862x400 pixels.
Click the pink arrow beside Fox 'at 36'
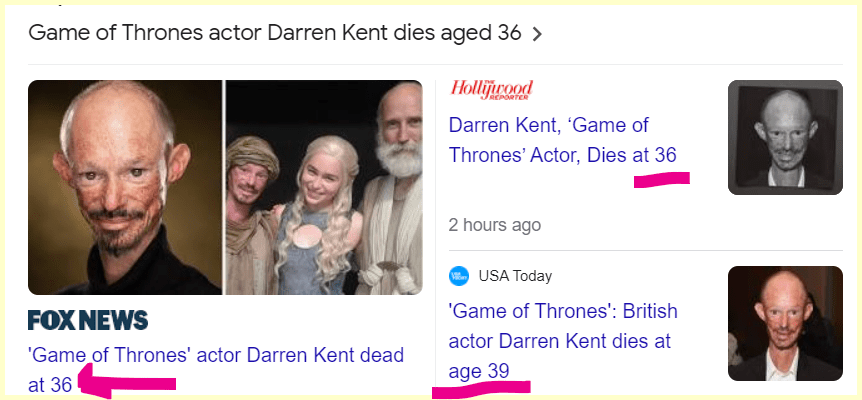tap(125, 383)
